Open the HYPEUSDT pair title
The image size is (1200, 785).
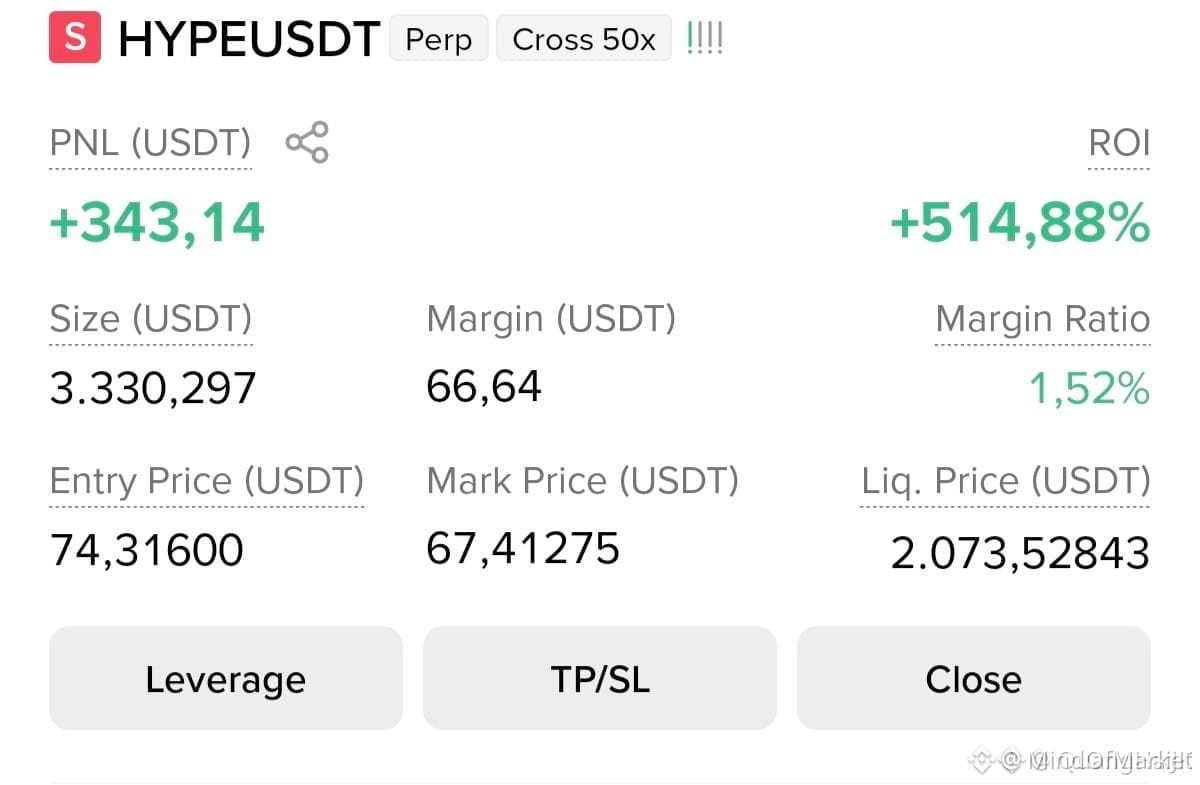[249, 39]
